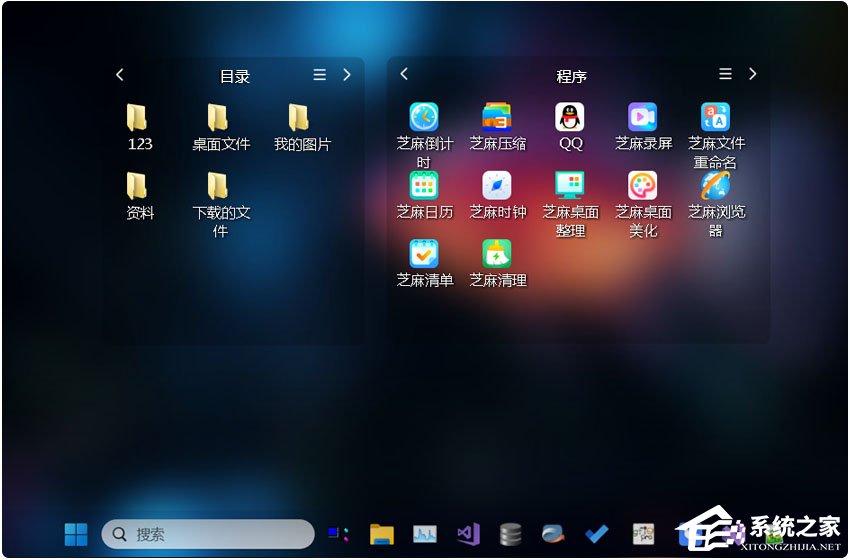Image resolution: width=850 pixels, height=560 pixels.
Task: Click the 搜索 taskbar search box
Action: coord(208,534)
